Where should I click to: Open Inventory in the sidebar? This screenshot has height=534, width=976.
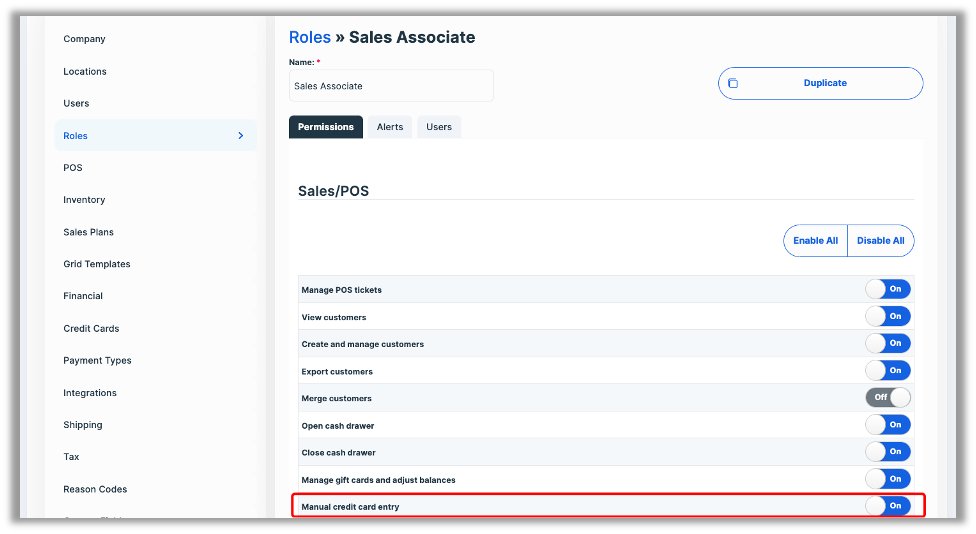[84, 200]
